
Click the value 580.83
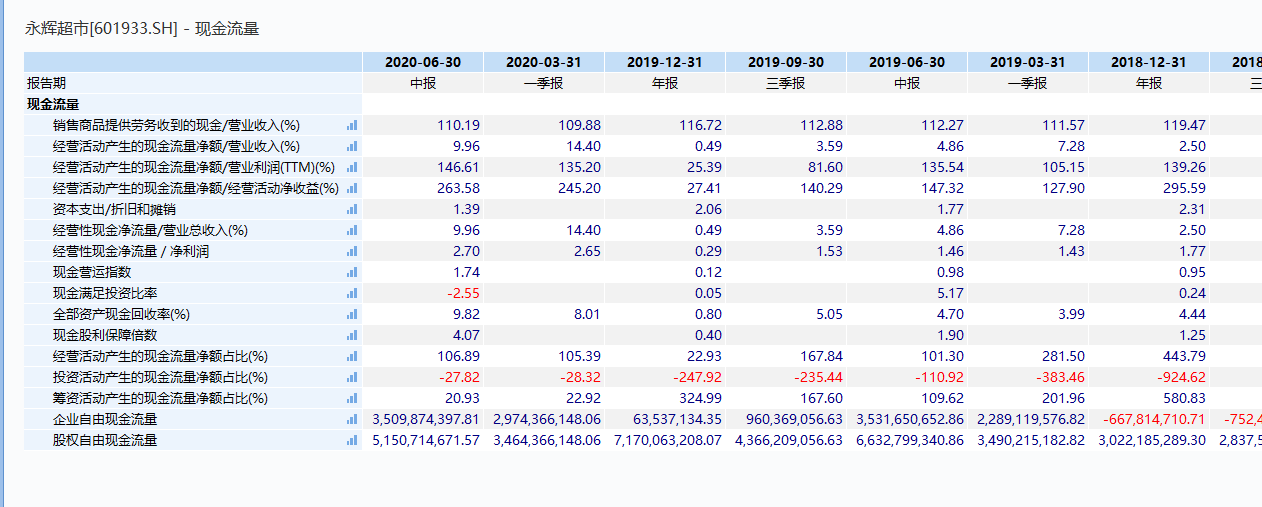coord(1185,398)
